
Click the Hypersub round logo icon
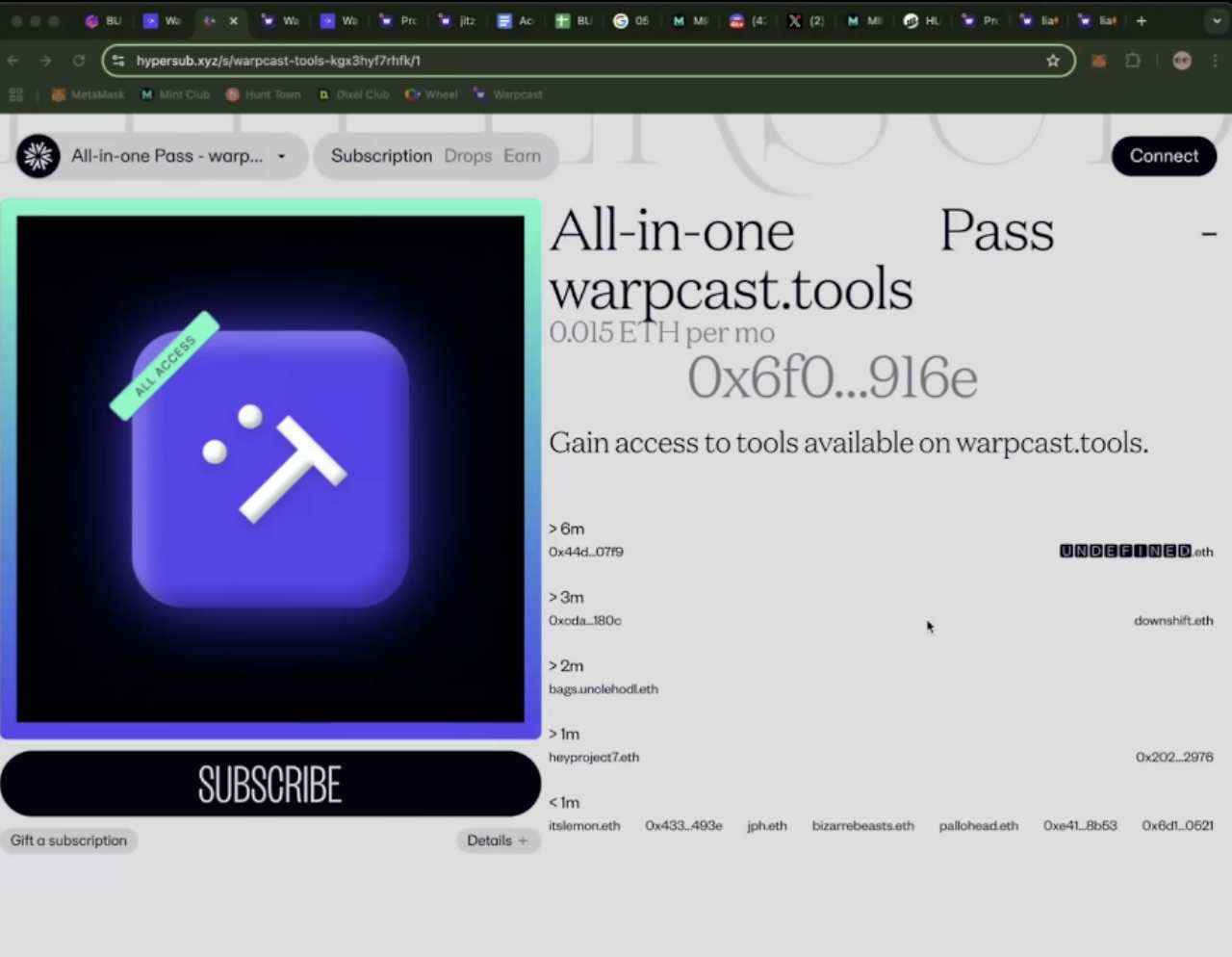[38, 156]
